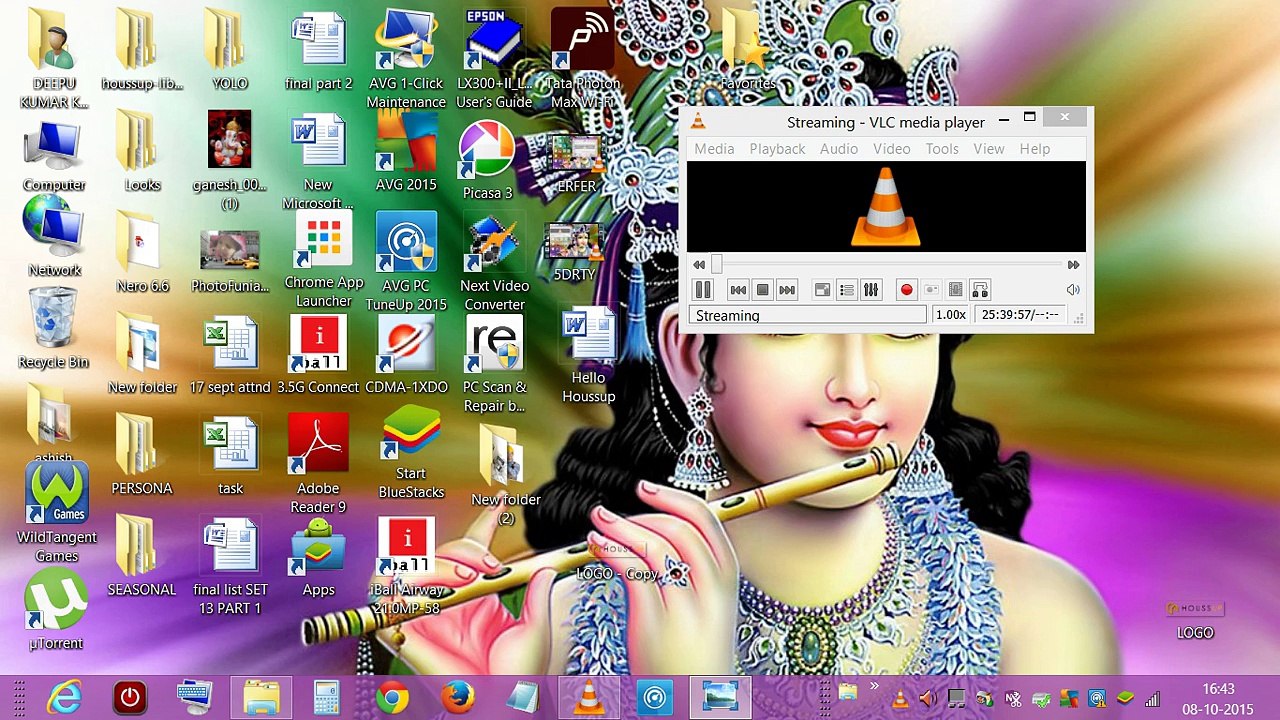Click the elapsed time display 25:39:57
Image resolution: width=1280 pixels, height=720 pixels.
click(x=1020, y=315)
